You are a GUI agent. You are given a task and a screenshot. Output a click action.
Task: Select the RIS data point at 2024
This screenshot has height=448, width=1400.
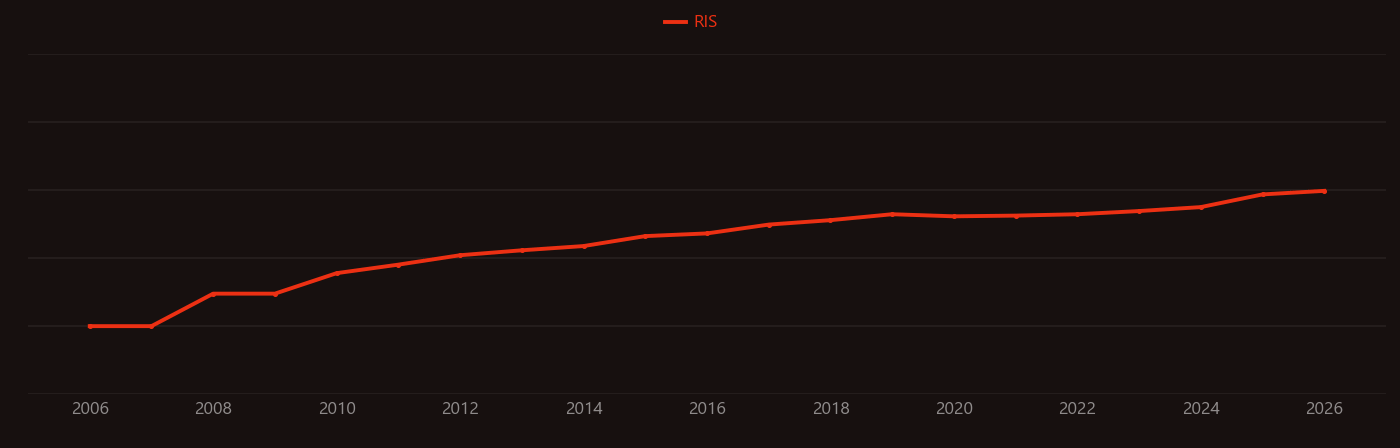(x=1201, y=207)
